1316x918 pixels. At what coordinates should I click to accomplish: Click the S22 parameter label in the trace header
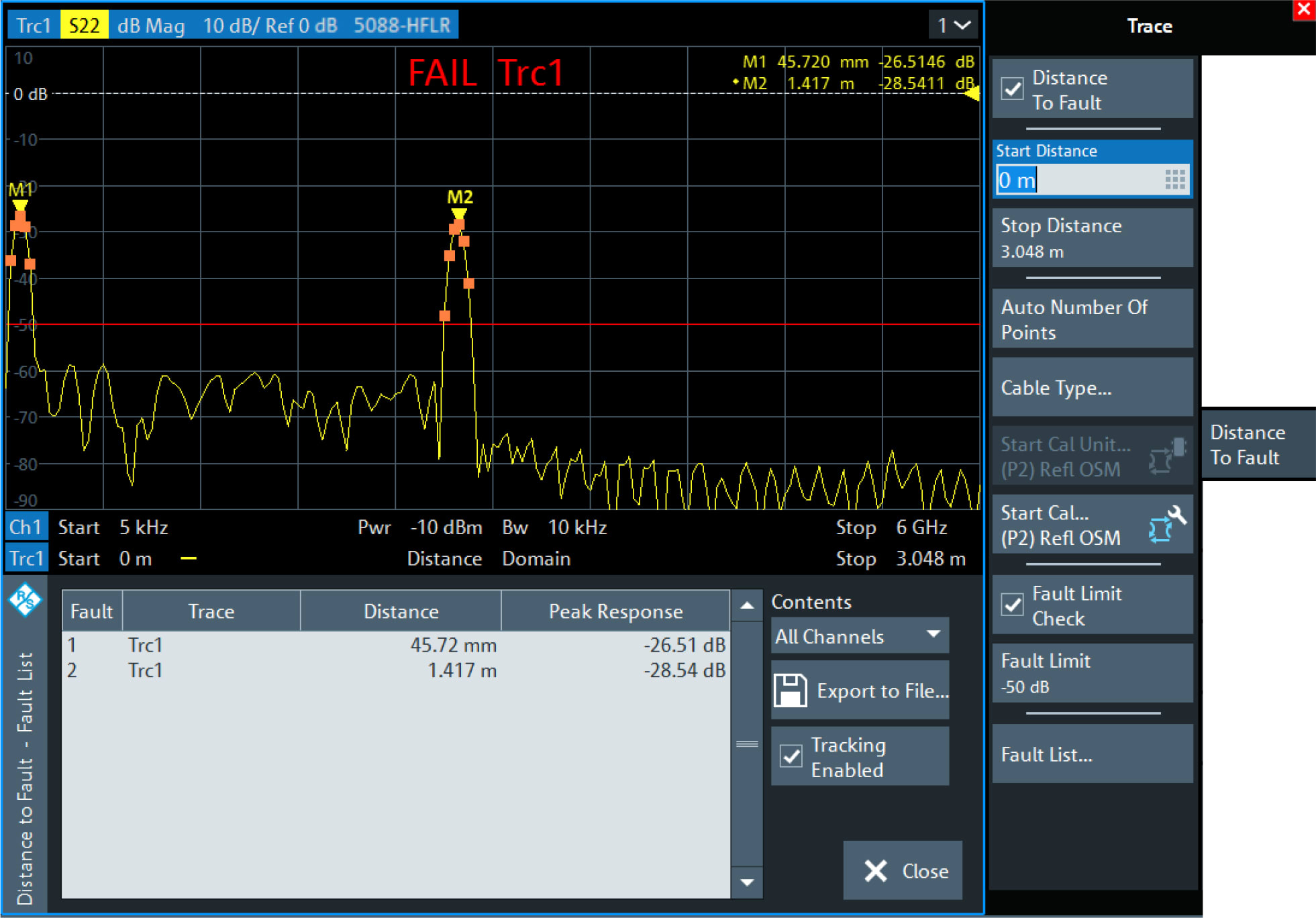point(85,25)
